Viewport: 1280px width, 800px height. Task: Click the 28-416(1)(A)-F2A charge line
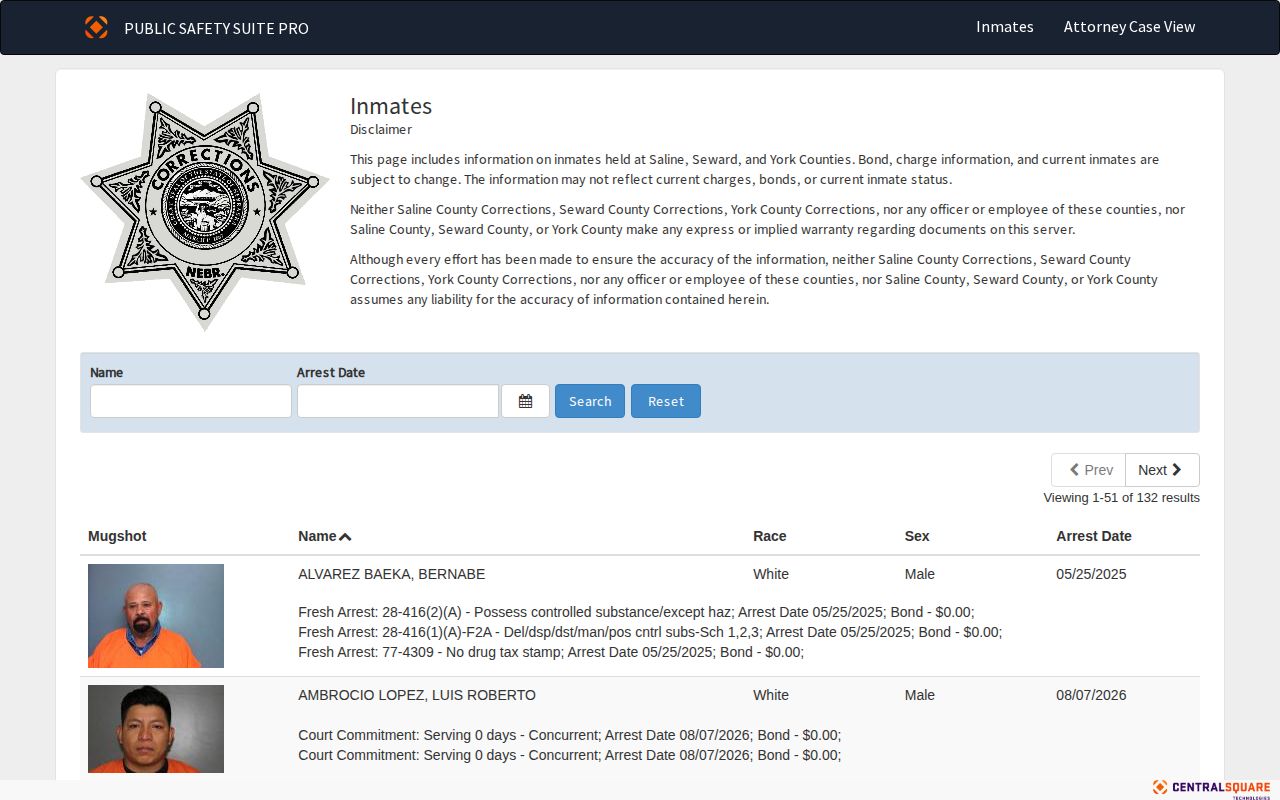click(x=650, y=632)
